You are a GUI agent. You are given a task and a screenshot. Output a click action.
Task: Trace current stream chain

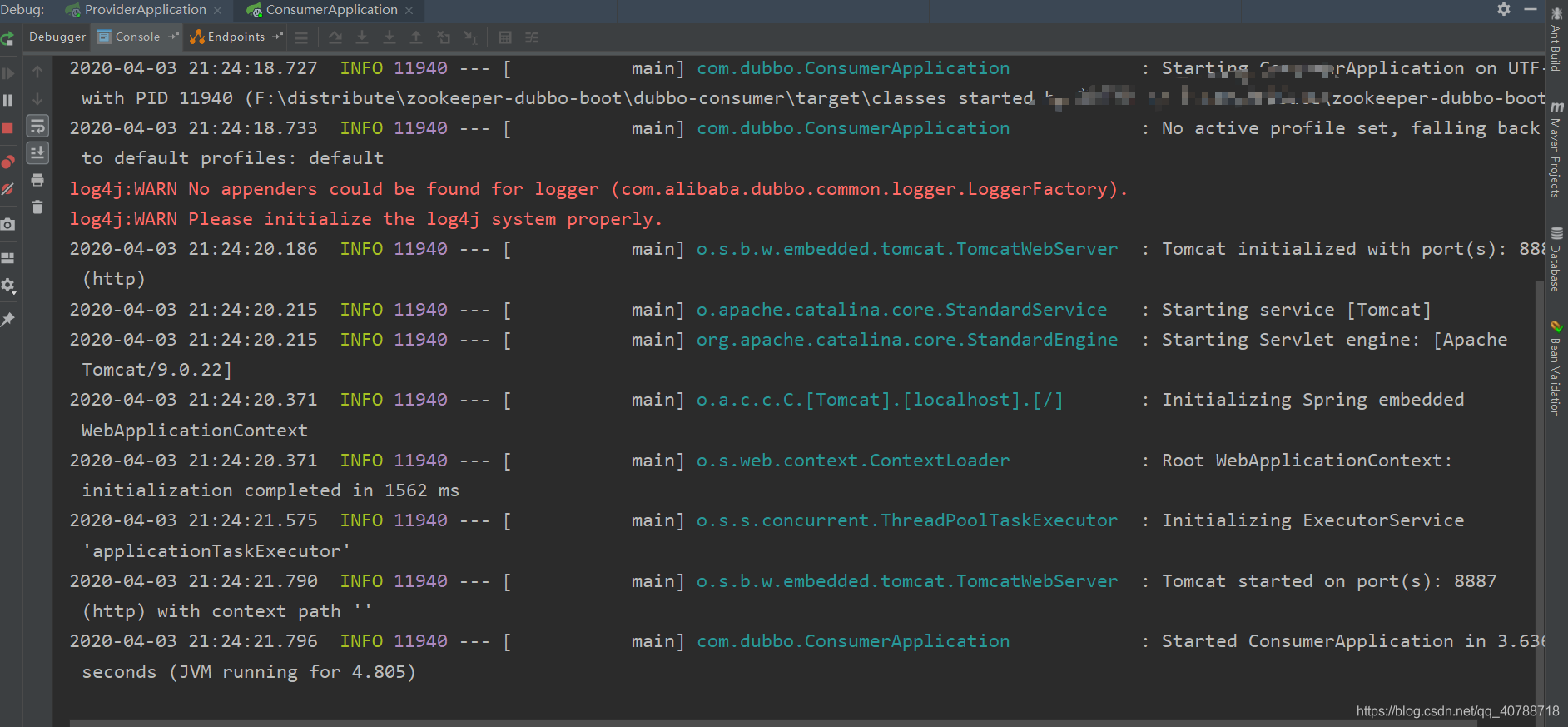point(532,37)
